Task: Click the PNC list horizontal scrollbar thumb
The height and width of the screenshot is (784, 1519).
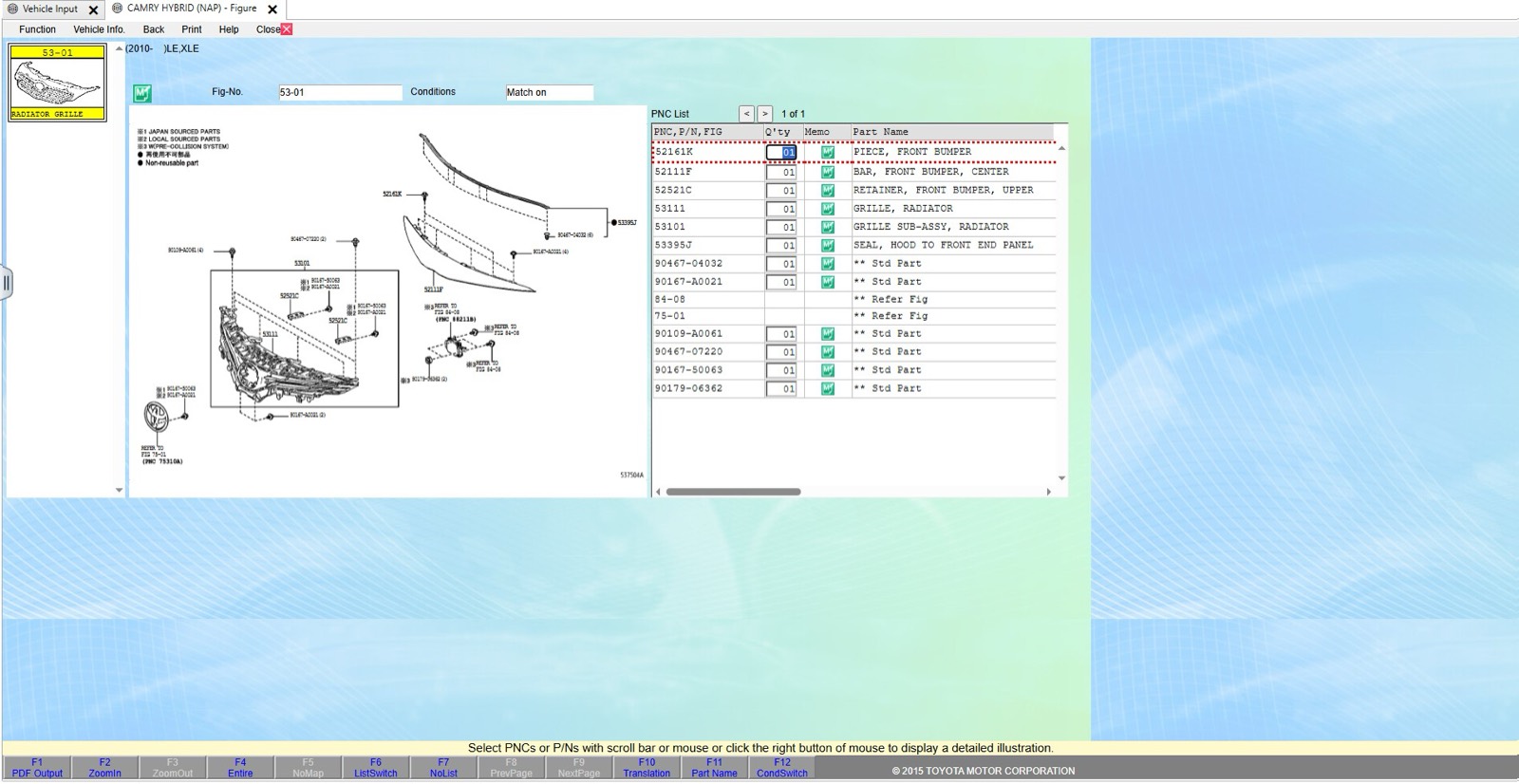Action: 733,492
